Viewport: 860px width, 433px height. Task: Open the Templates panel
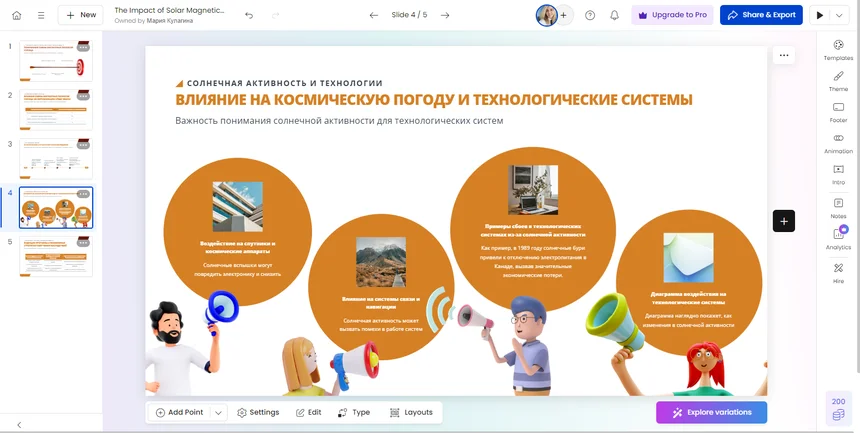(838, 50)
